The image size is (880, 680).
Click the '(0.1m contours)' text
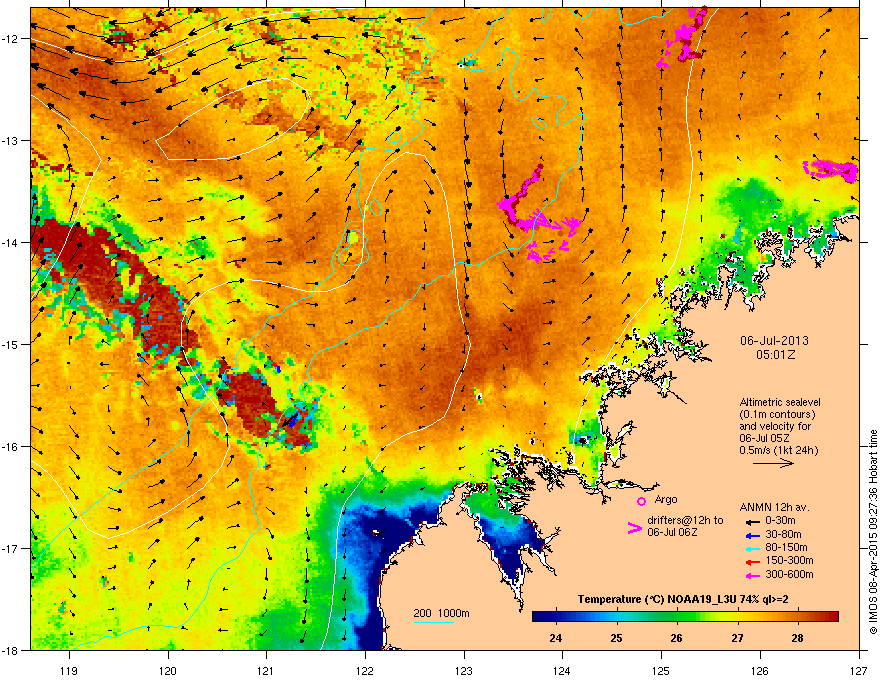pos(777,414)
